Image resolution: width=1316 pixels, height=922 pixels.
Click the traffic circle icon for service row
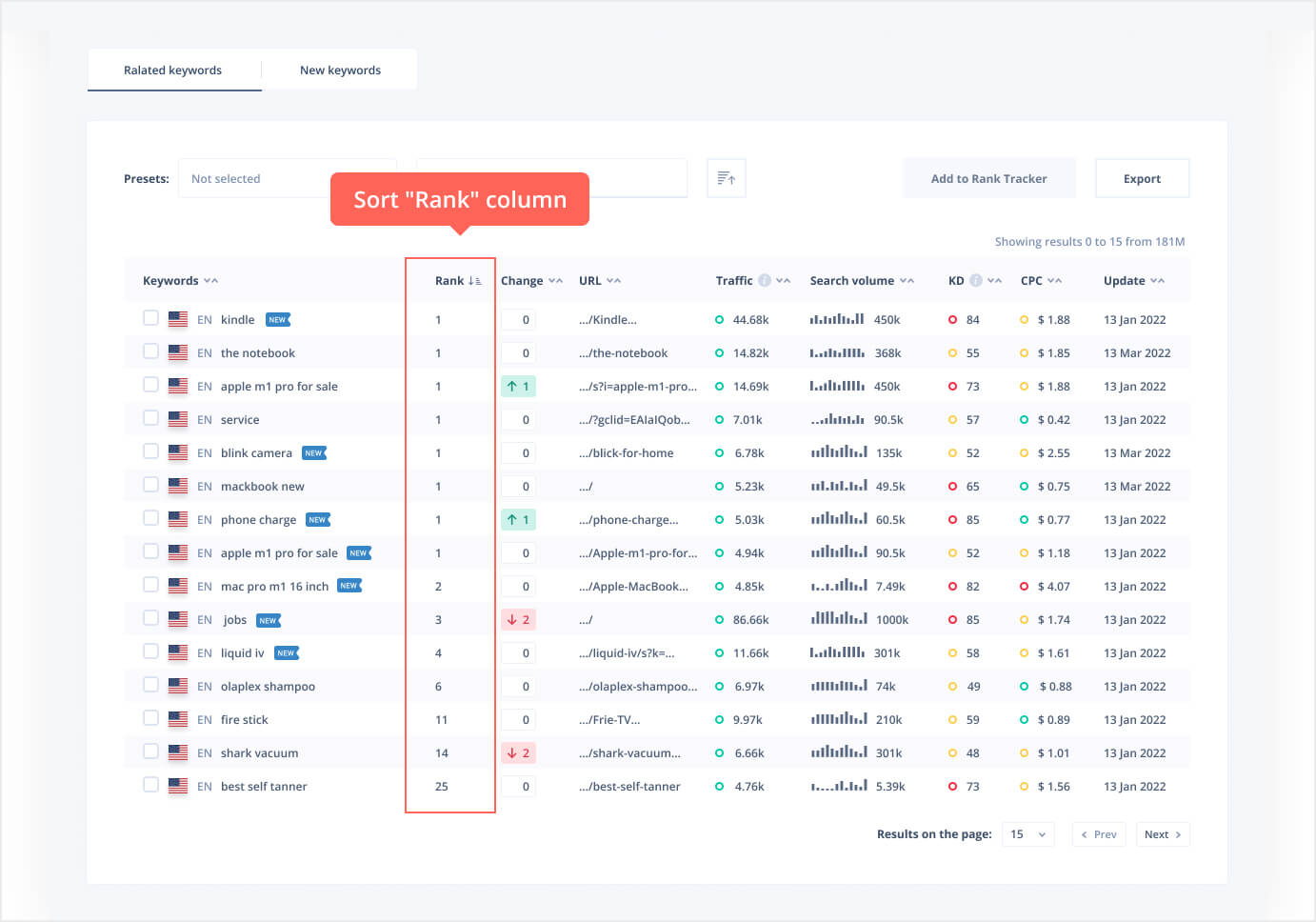coord(719,419)
